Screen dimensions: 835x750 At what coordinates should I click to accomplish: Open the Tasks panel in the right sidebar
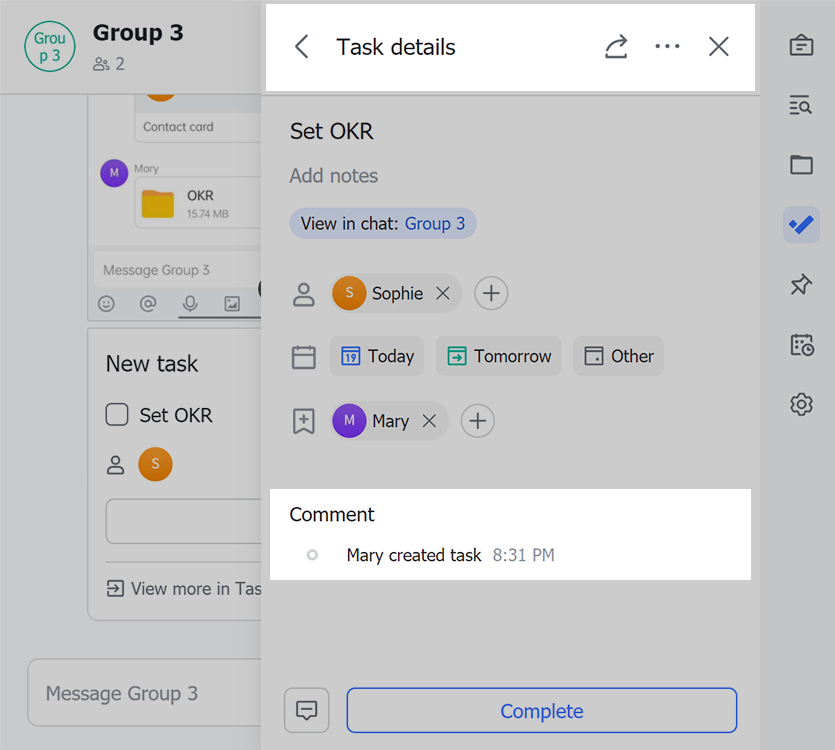click(801, 225)
